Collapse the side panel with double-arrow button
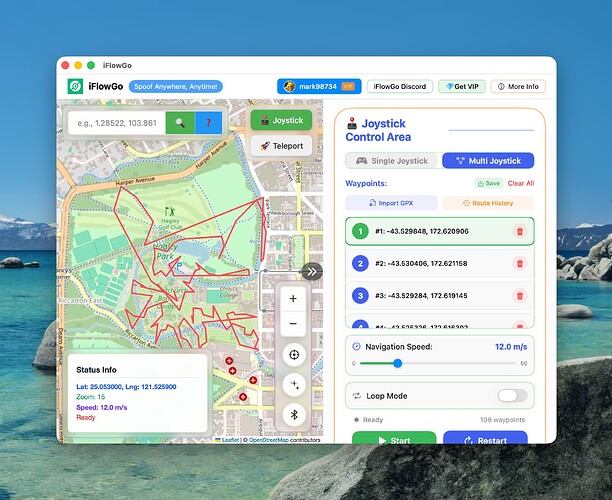The image size is (612, 500). (312, 272)
